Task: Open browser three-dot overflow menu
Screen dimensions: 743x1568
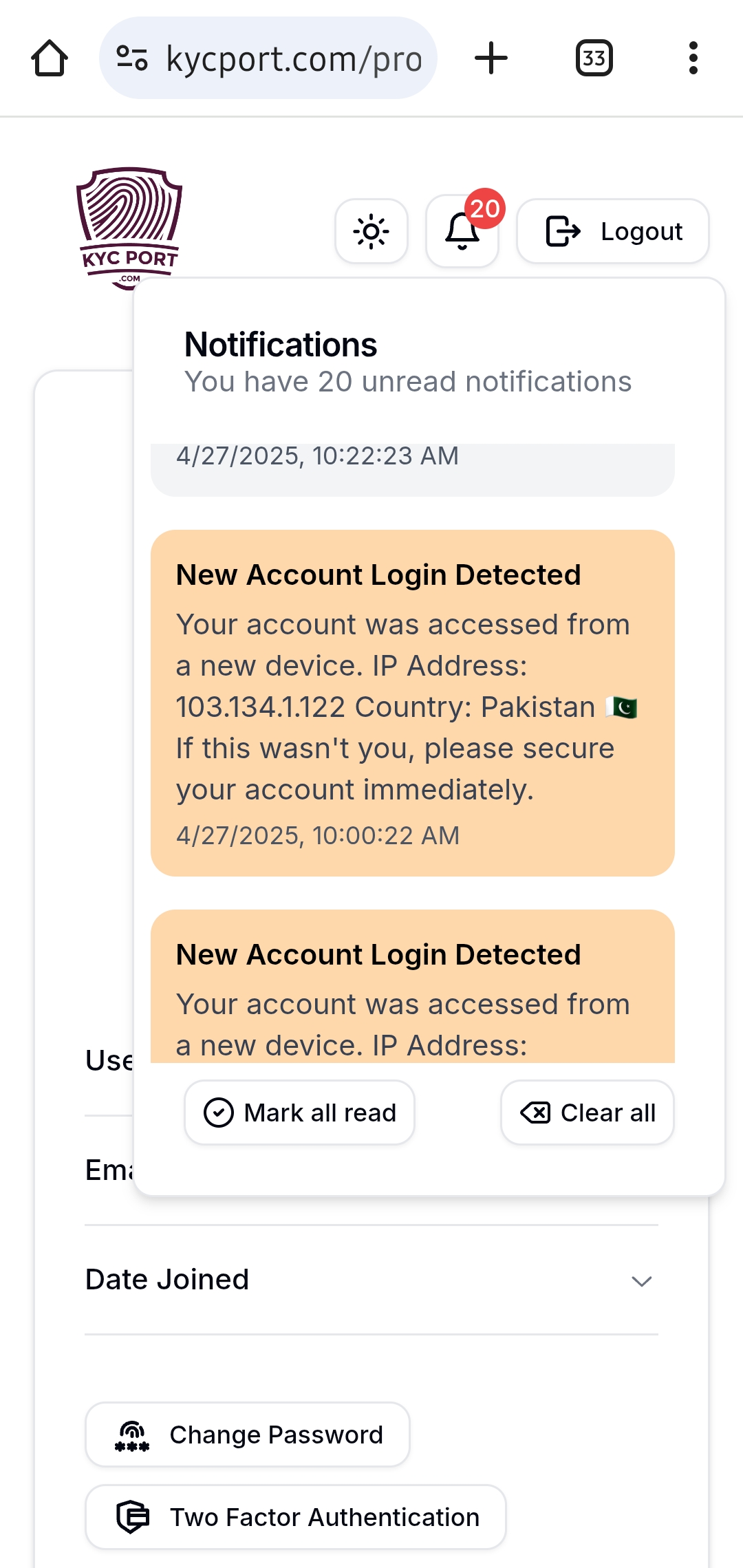Action: (x=693, y=58)
